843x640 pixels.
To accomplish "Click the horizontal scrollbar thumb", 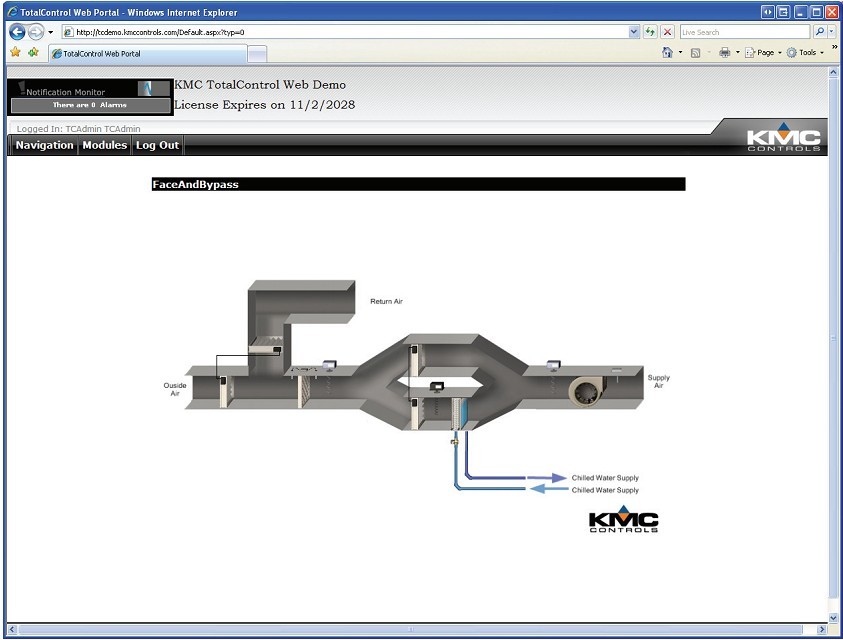I will (411, 629).
